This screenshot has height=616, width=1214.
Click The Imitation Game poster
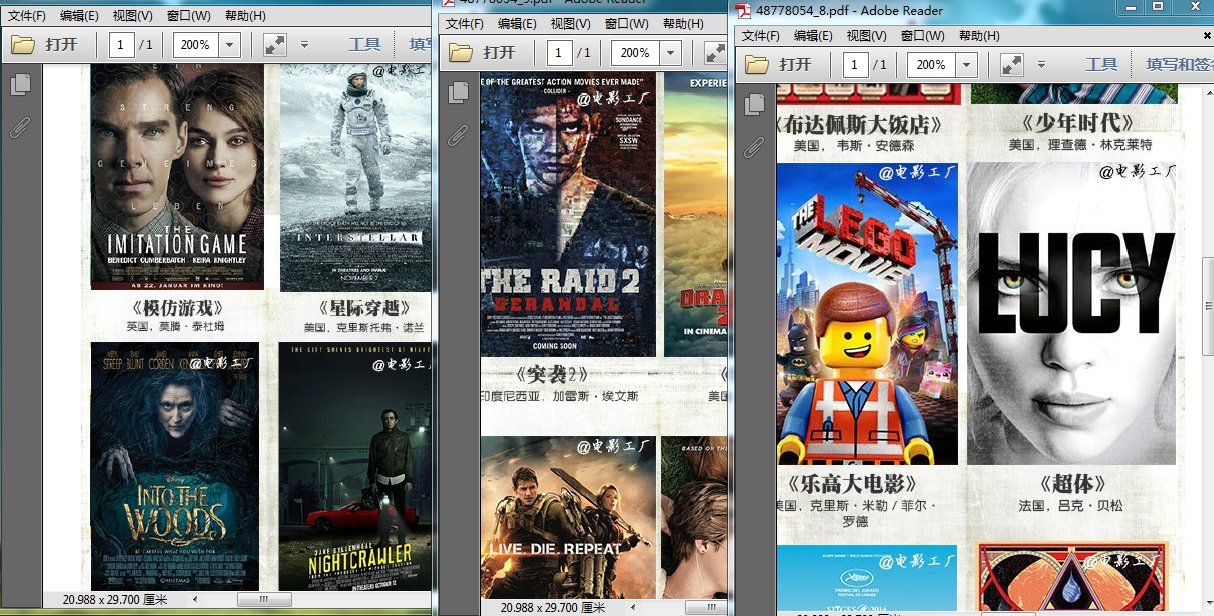(177, 176)
